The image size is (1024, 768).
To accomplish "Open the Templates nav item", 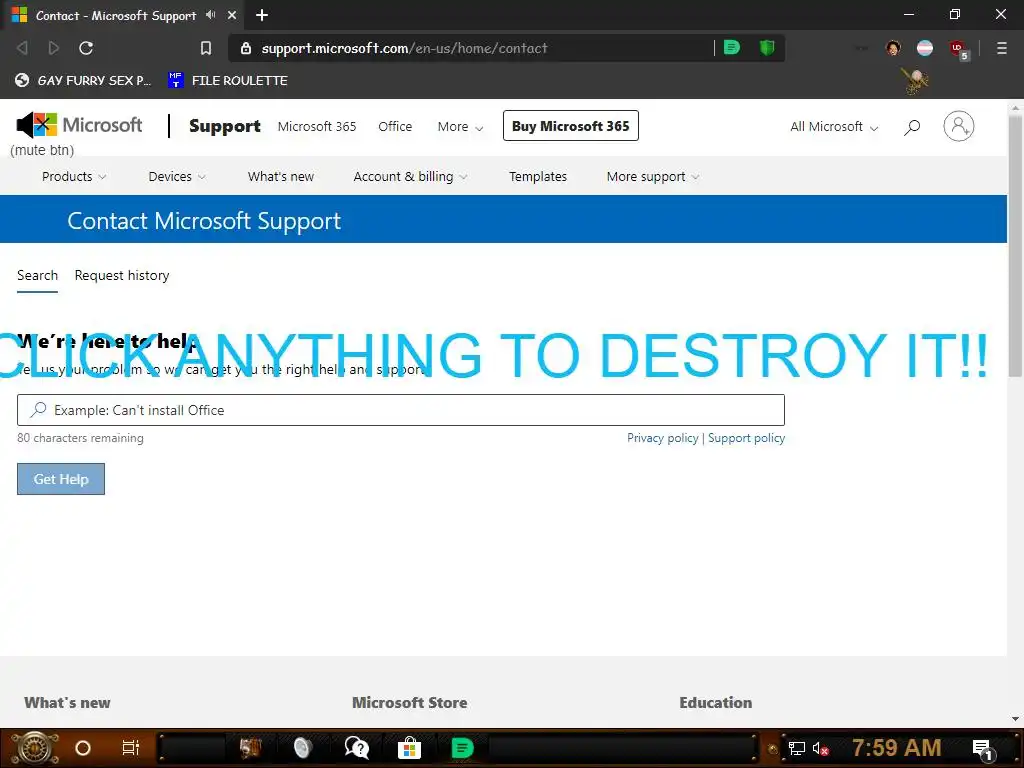I will coord(538,176).
